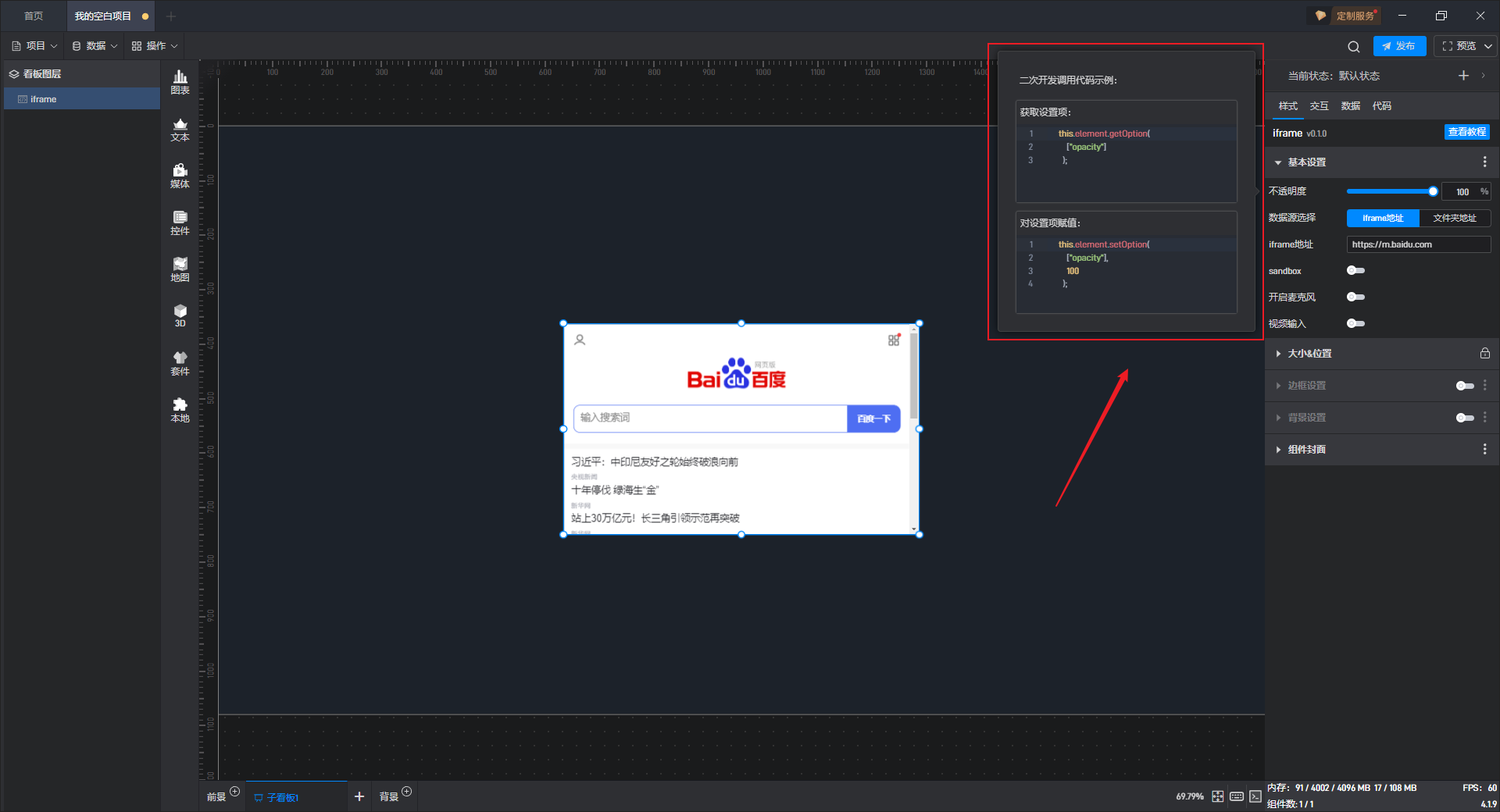Expand the 大小&位置 section

[x=1309, y=354]
